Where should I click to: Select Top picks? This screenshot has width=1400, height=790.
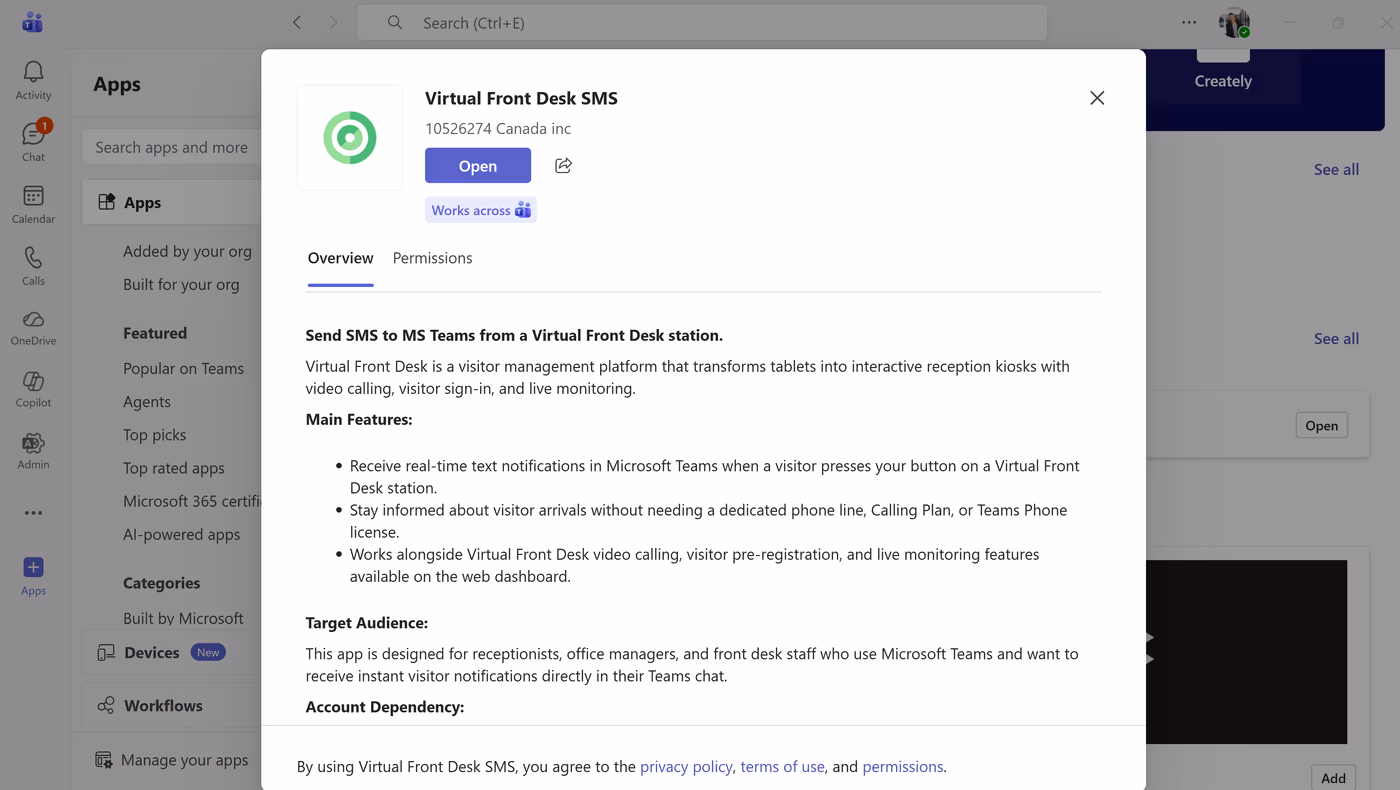pos(155,435)
